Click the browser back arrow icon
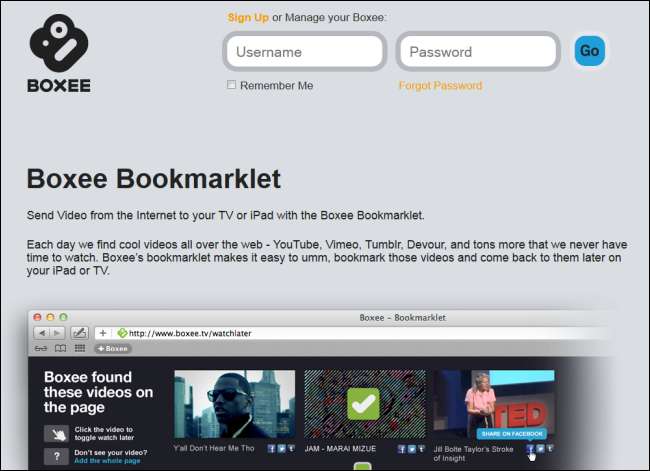The width and height of the screenshot is (650, 471). tap(41, 333)
